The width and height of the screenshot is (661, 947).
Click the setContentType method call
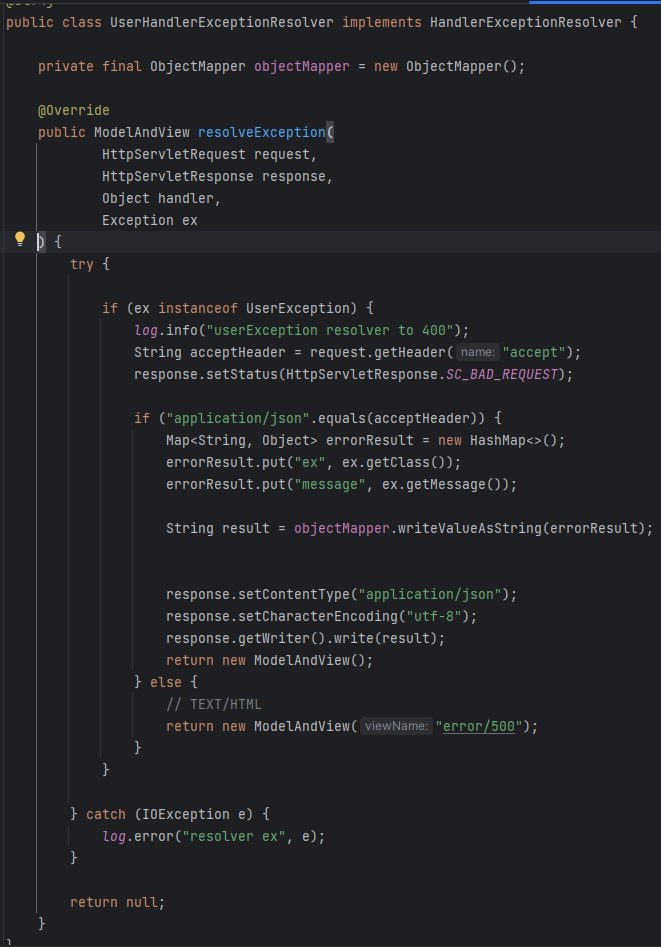(294, 594)
